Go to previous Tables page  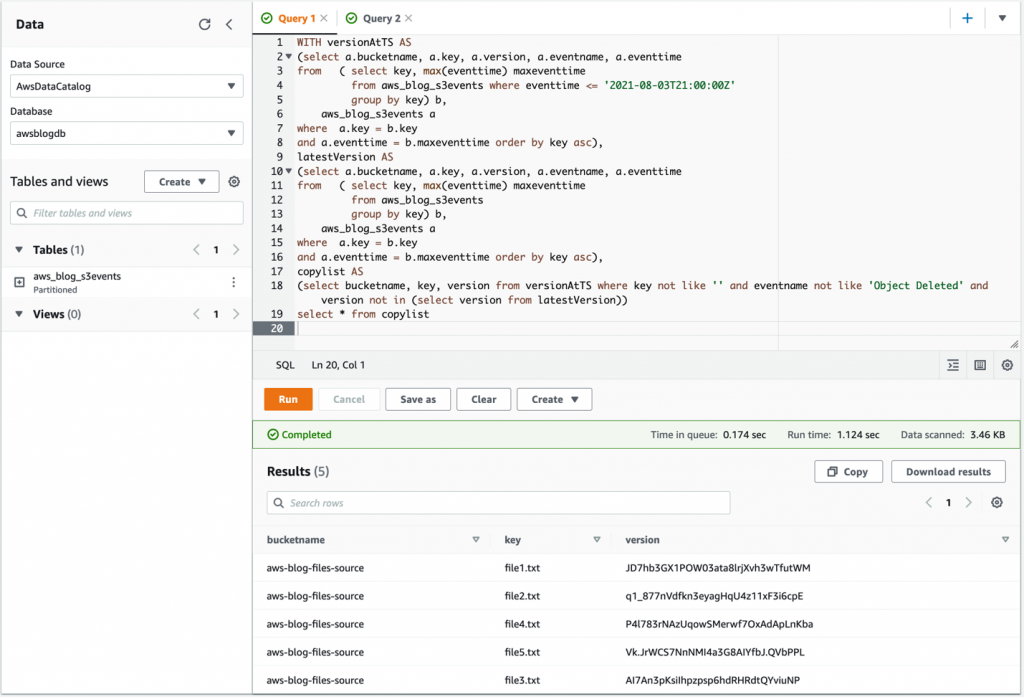coord(196,250)
